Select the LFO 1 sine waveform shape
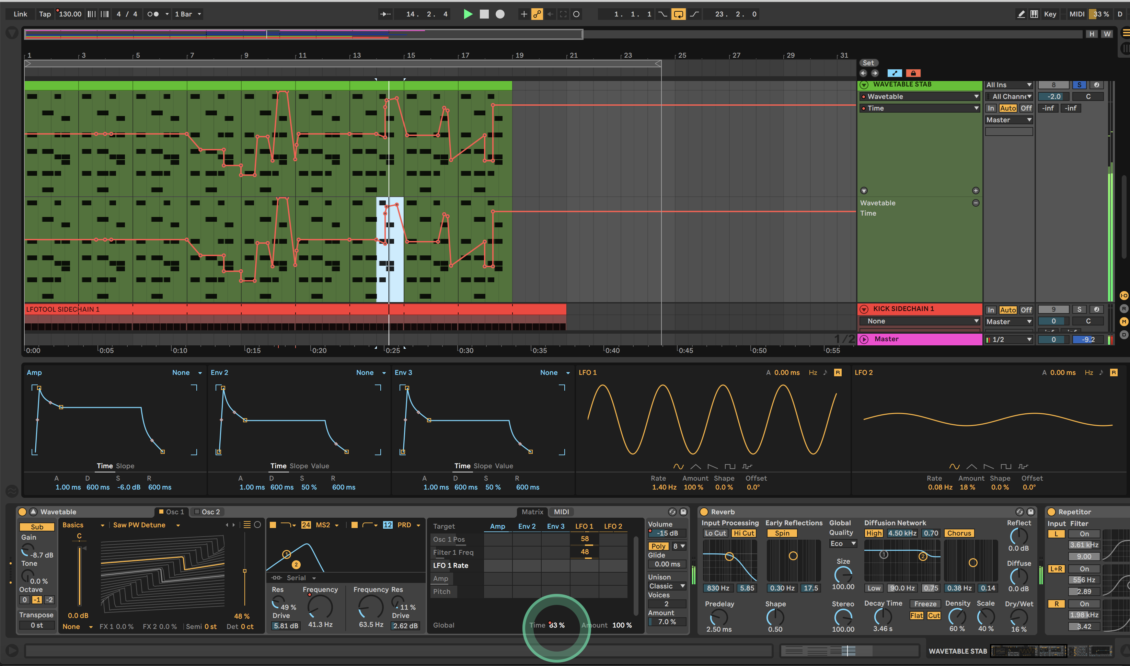Image resolution: width=1130 pixels, height=666 pixels. (x=678, y=466)
